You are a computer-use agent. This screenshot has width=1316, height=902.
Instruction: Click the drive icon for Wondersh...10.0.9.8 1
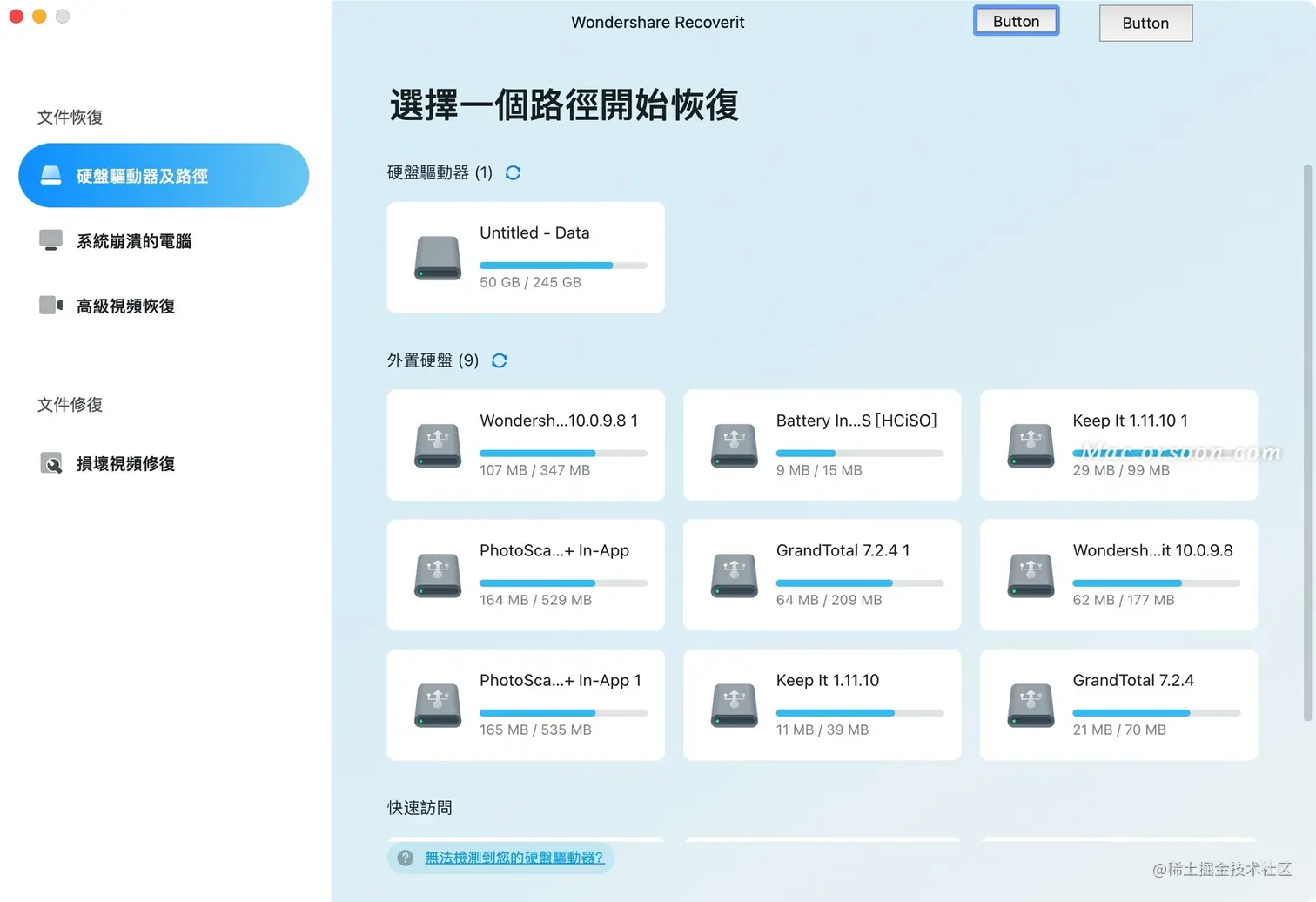point(438,446)
